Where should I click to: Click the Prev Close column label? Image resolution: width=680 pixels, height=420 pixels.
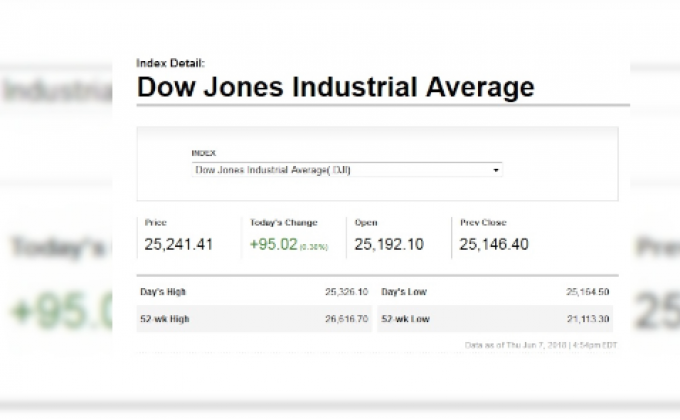483,222
